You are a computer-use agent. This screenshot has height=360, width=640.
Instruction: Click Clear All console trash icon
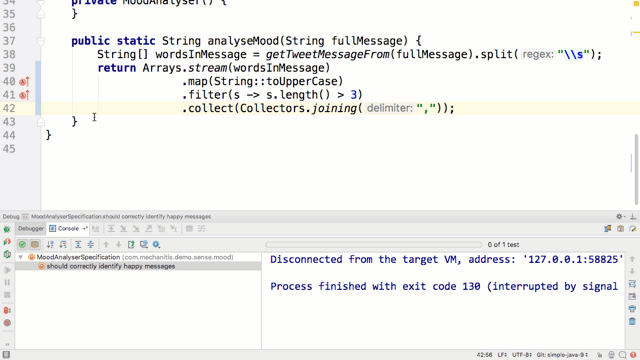click(x=632, y=322)
